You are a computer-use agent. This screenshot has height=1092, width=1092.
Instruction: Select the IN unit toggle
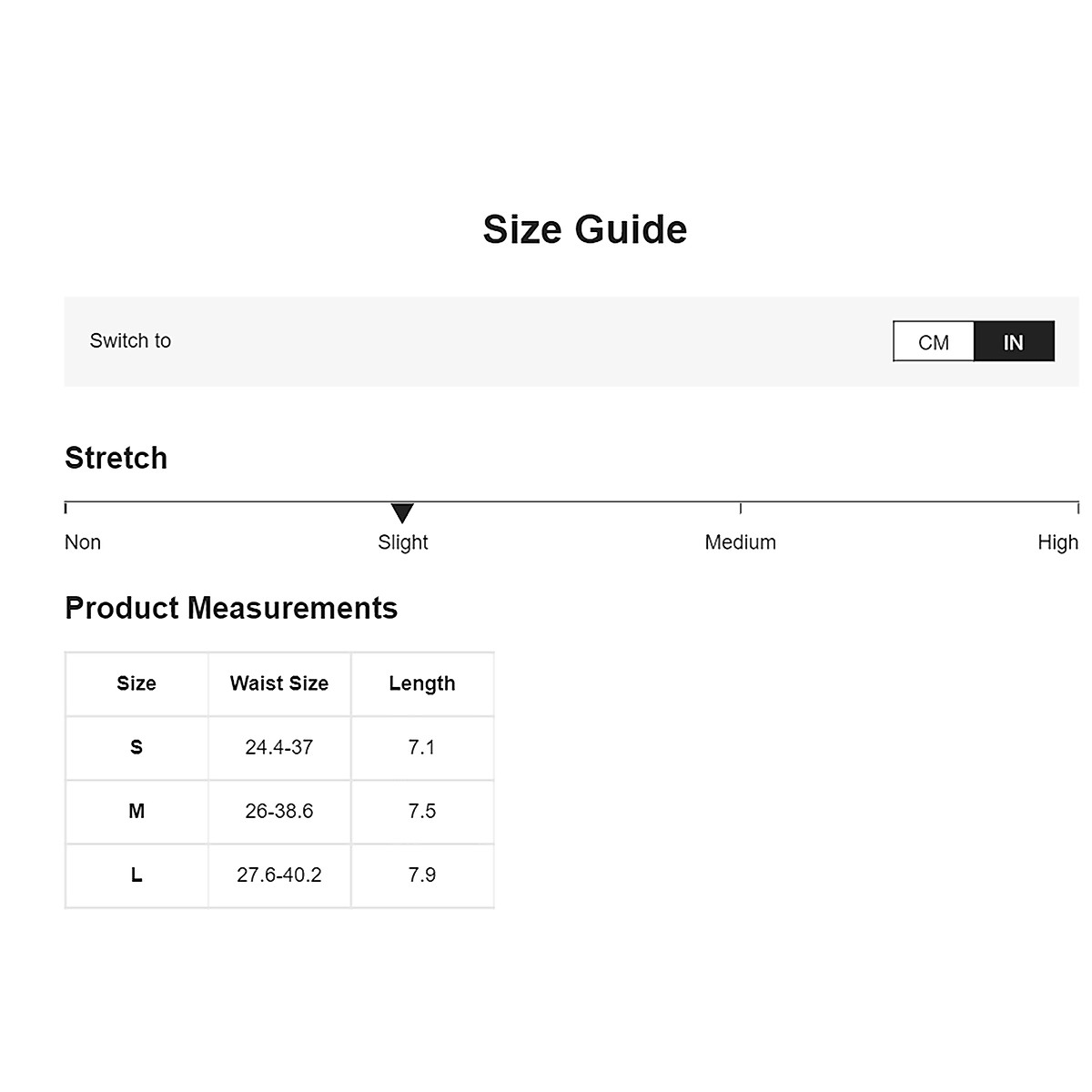pyautogui.click(x=1014, y=342)
